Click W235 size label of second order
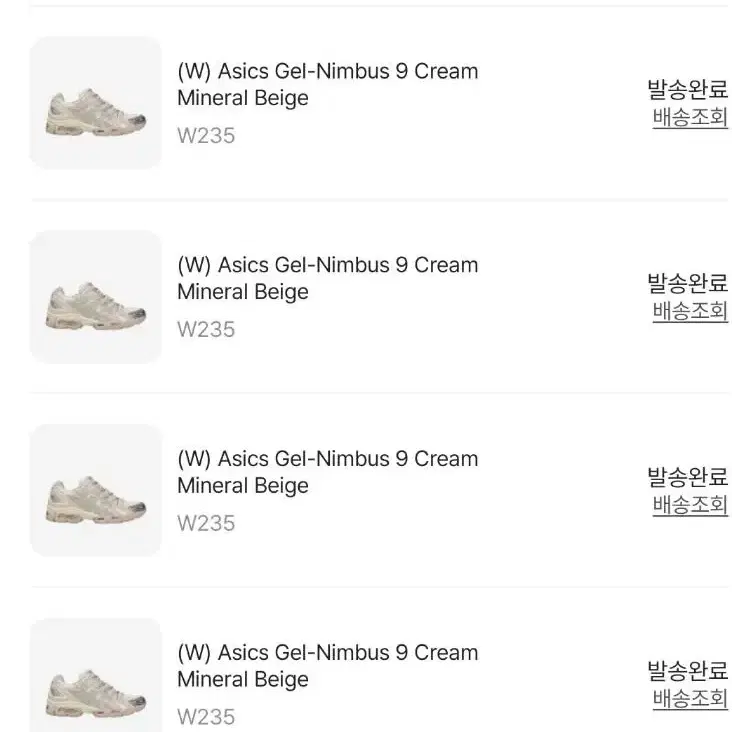 tap(206, 330)
